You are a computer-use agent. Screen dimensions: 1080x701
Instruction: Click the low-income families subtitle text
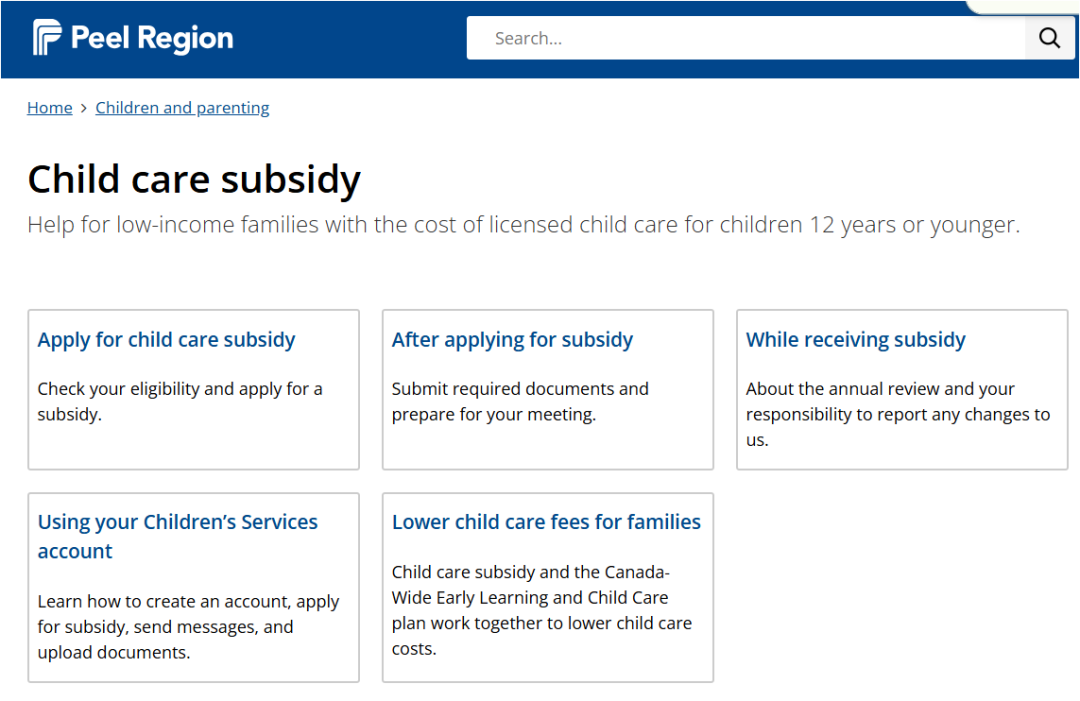(x=523, y=224)
